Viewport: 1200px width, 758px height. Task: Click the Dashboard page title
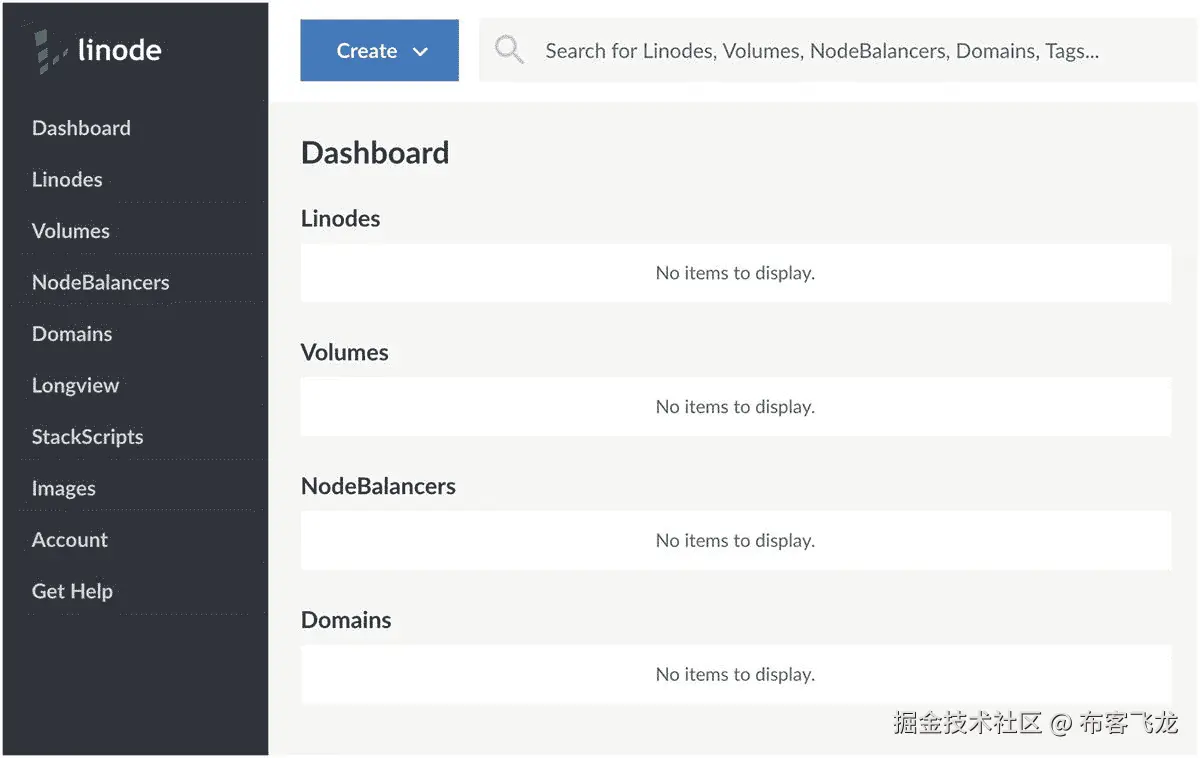375,153
